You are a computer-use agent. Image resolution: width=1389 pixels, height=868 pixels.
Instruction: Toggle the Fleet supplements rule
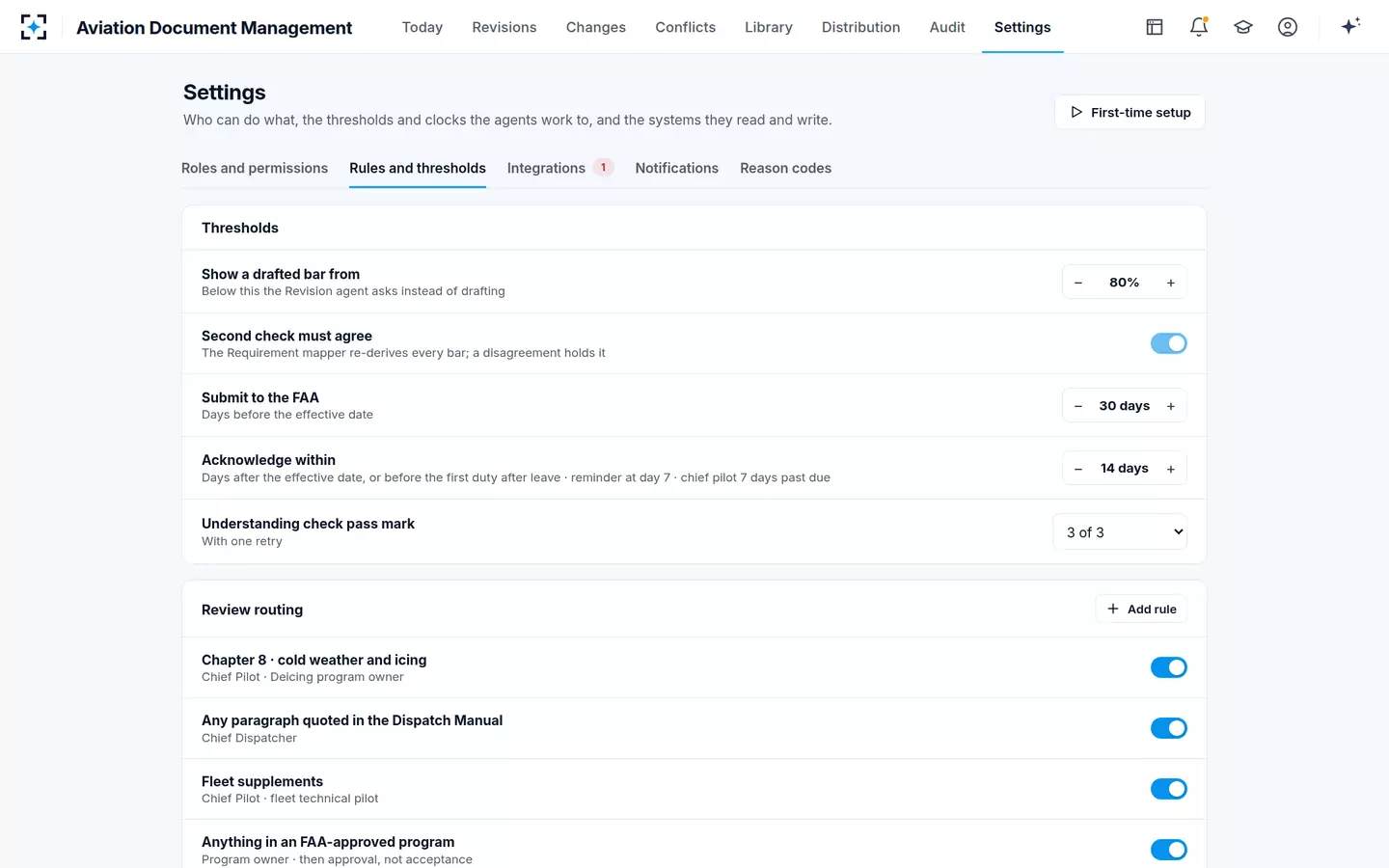(1169, 789)
